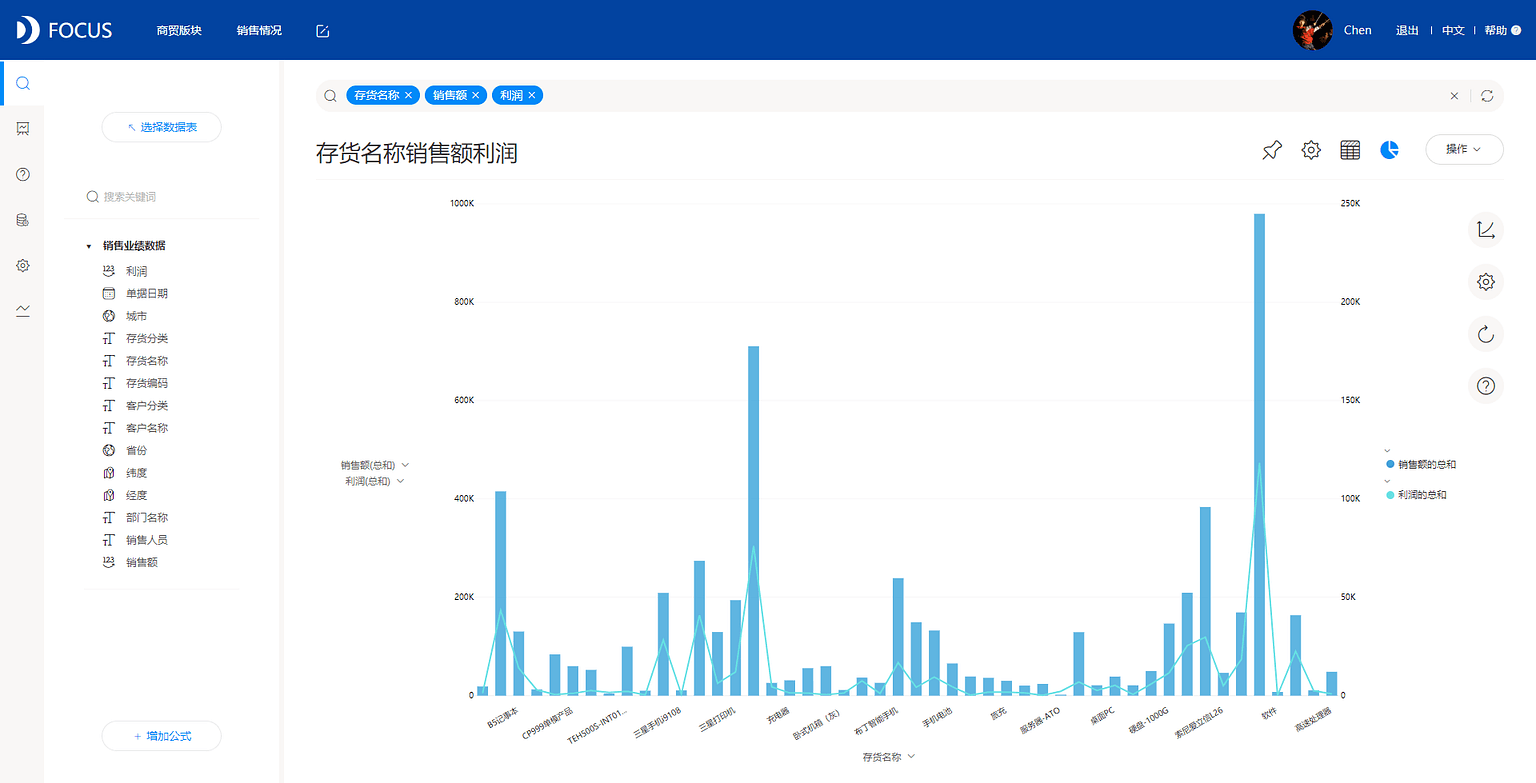The height and width of the screenshot is (783, 1536).
Task: Open the 帮助 link
Action: click(x=1495, y=31)
